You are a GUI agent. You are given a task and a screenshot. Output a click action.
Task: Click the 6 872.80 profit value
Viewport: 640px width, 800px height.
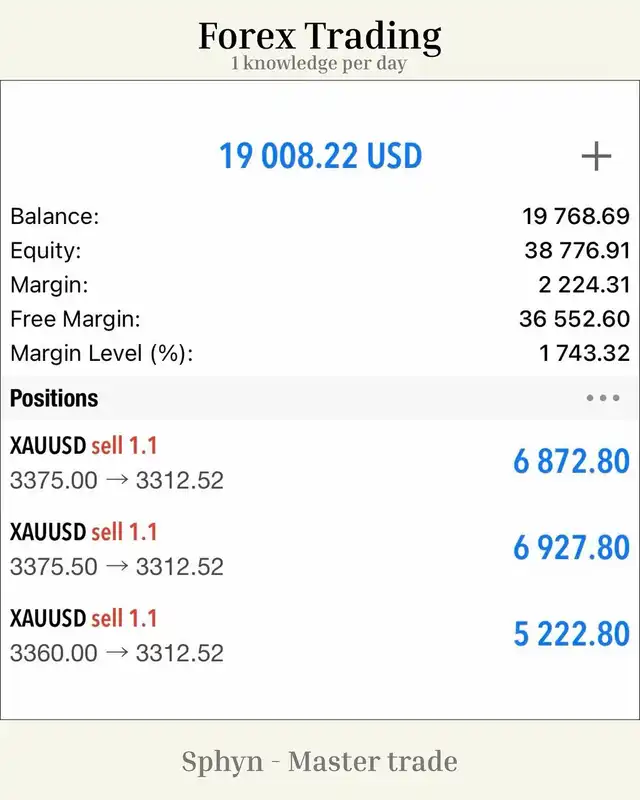point(571,461)
